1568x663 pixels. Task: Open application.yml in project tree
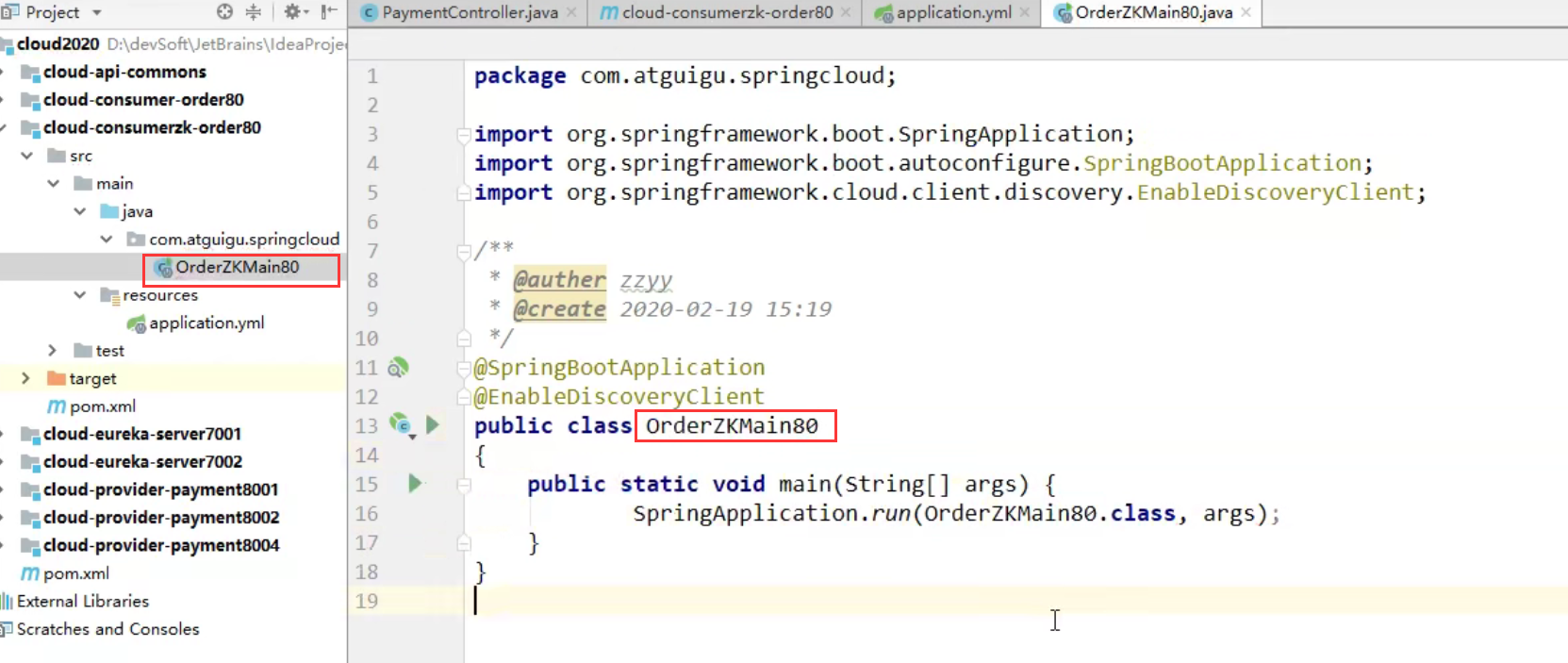point(206,323)
